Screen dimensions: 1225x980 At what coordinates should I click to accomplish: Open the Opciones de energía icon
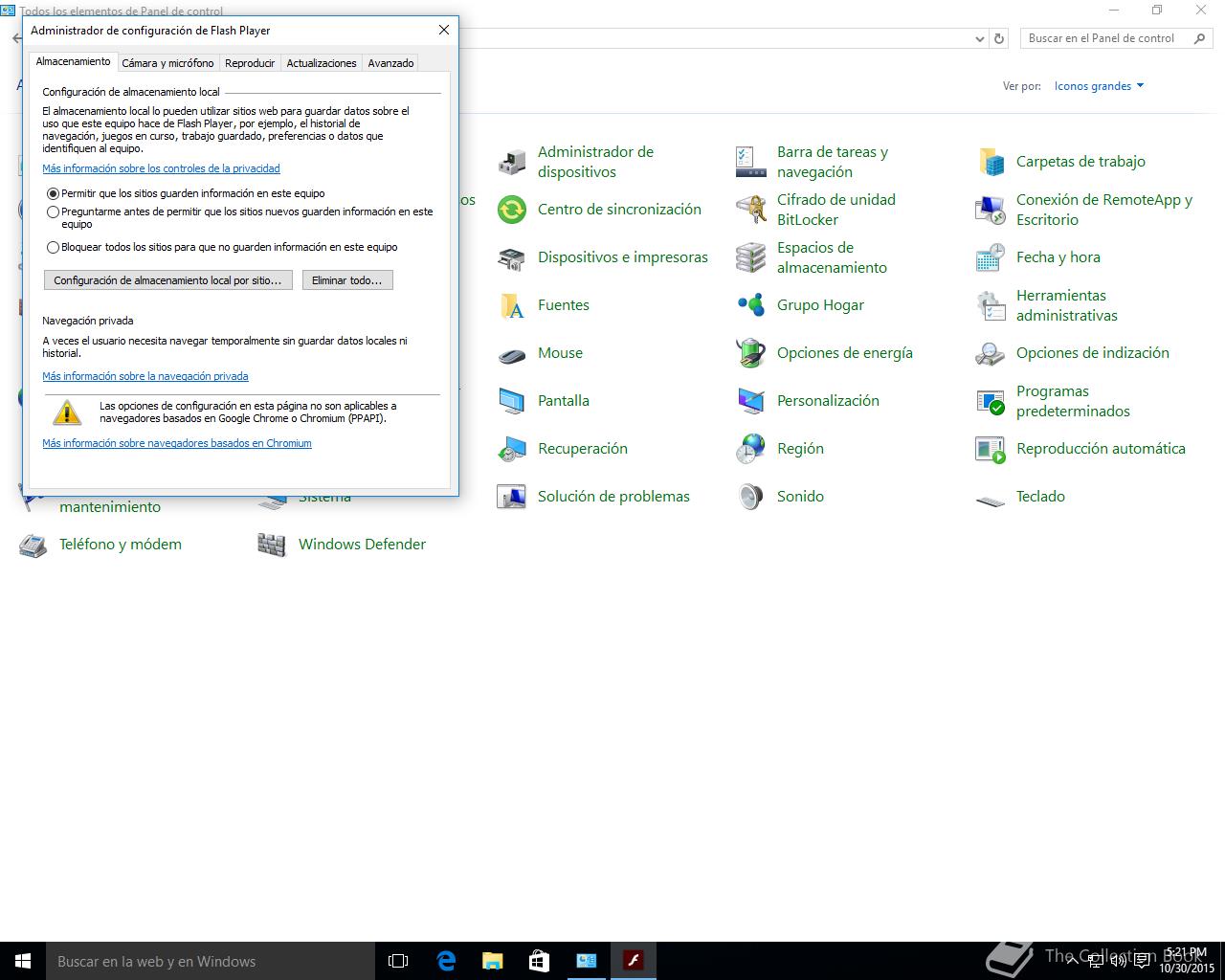pyautogui.click(x=751, y=353)
